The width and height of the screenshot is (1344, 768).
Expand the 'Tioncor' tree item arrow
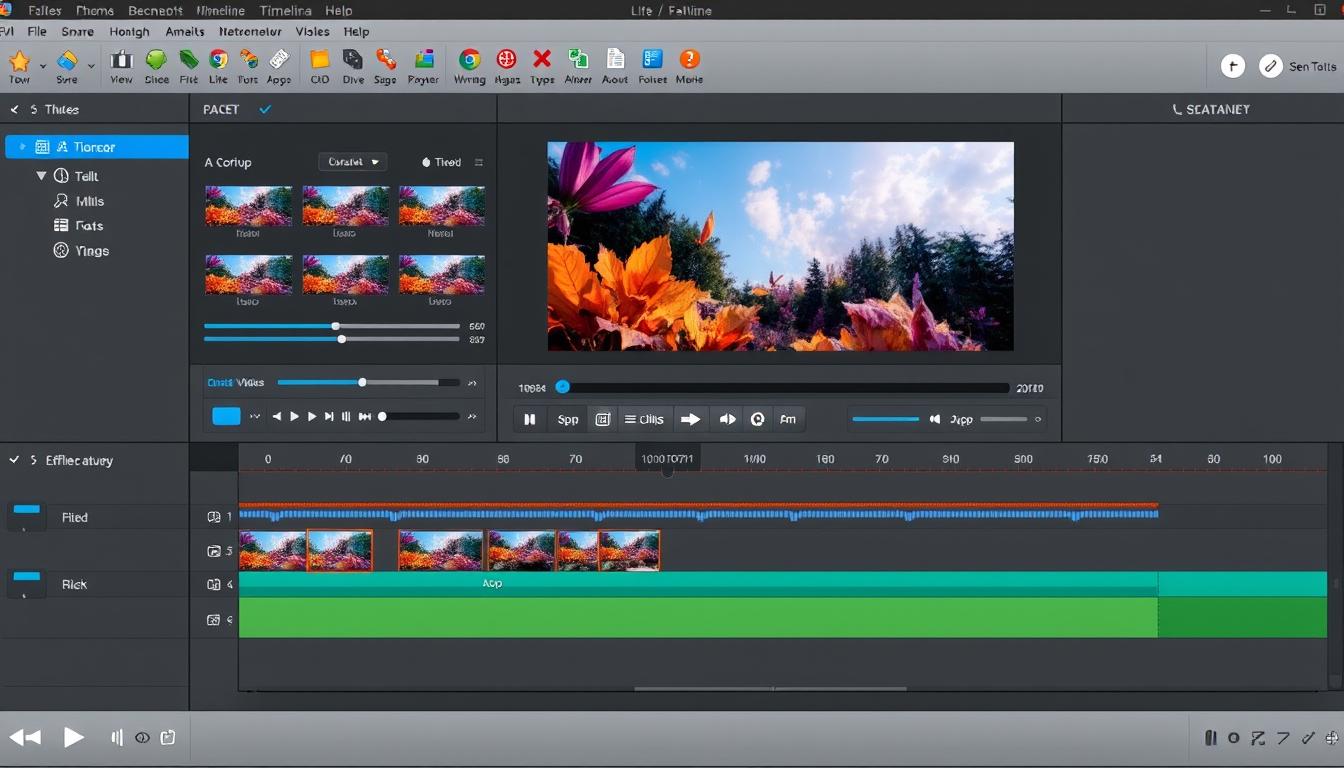[x=22, y=147]
